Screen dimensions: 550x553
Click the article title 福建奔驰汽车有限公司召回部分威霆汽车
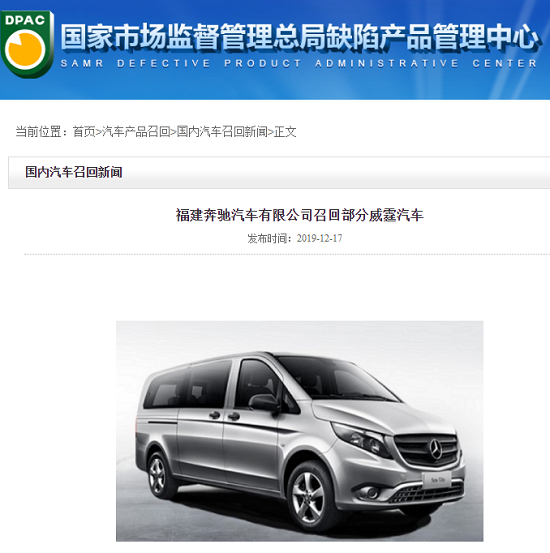(x=300, y=215)
